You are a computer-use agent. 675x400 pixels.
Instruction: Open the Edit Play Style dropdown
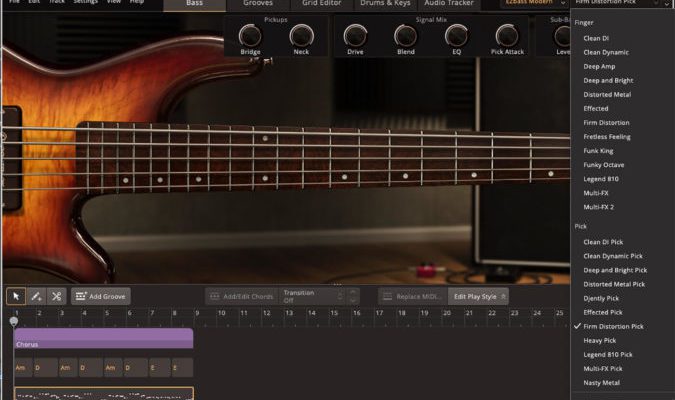click(x=479, y=296)
